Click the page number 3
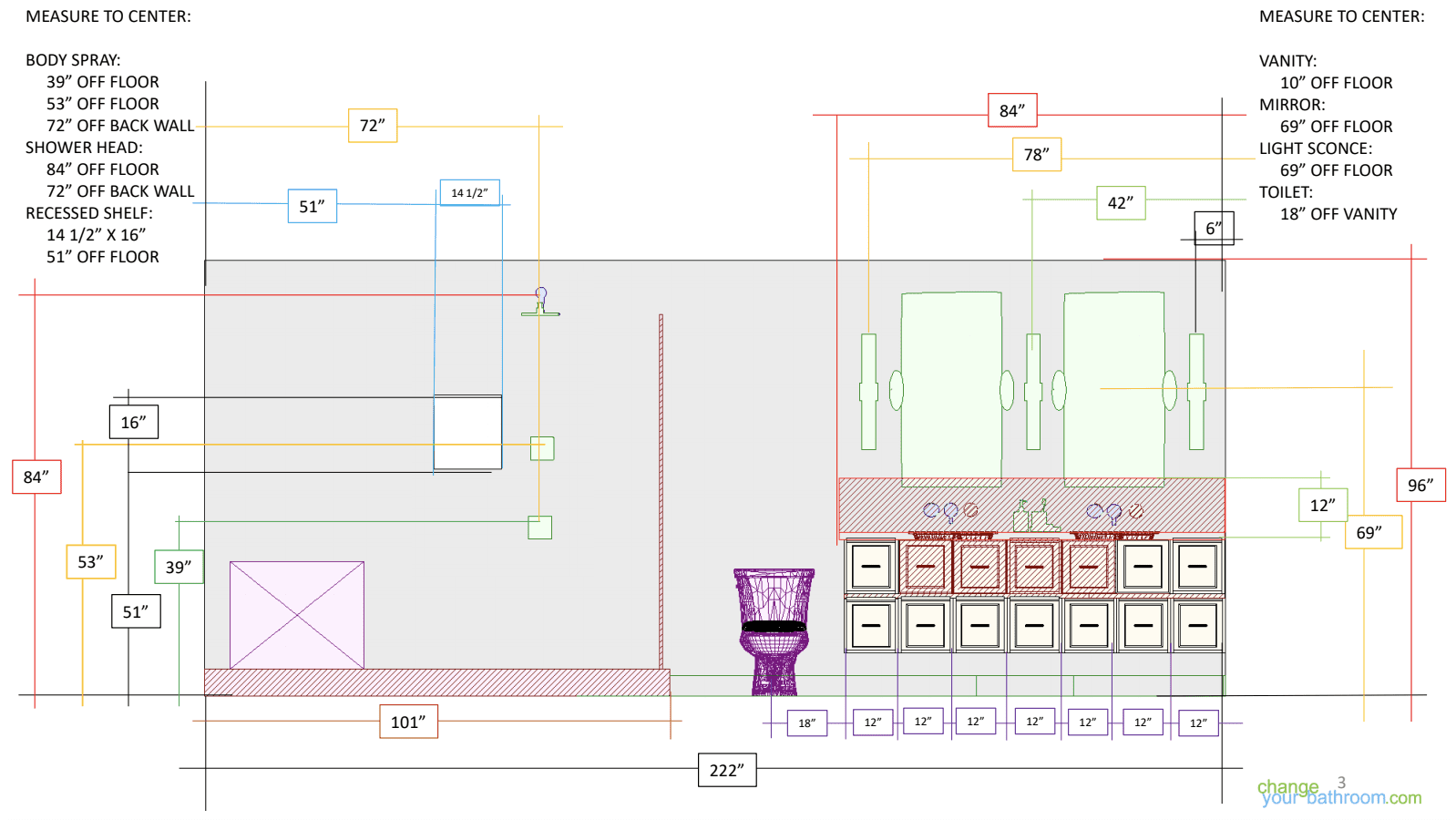 (1341, 783)
